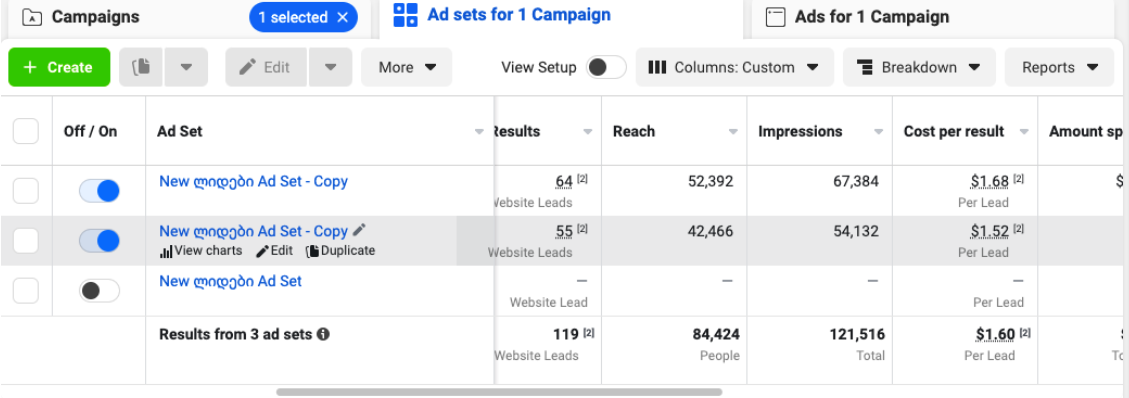Open the Reports dropdown menu
The width and height of the screenshot is (1129, 398).
pos(1059,67)
